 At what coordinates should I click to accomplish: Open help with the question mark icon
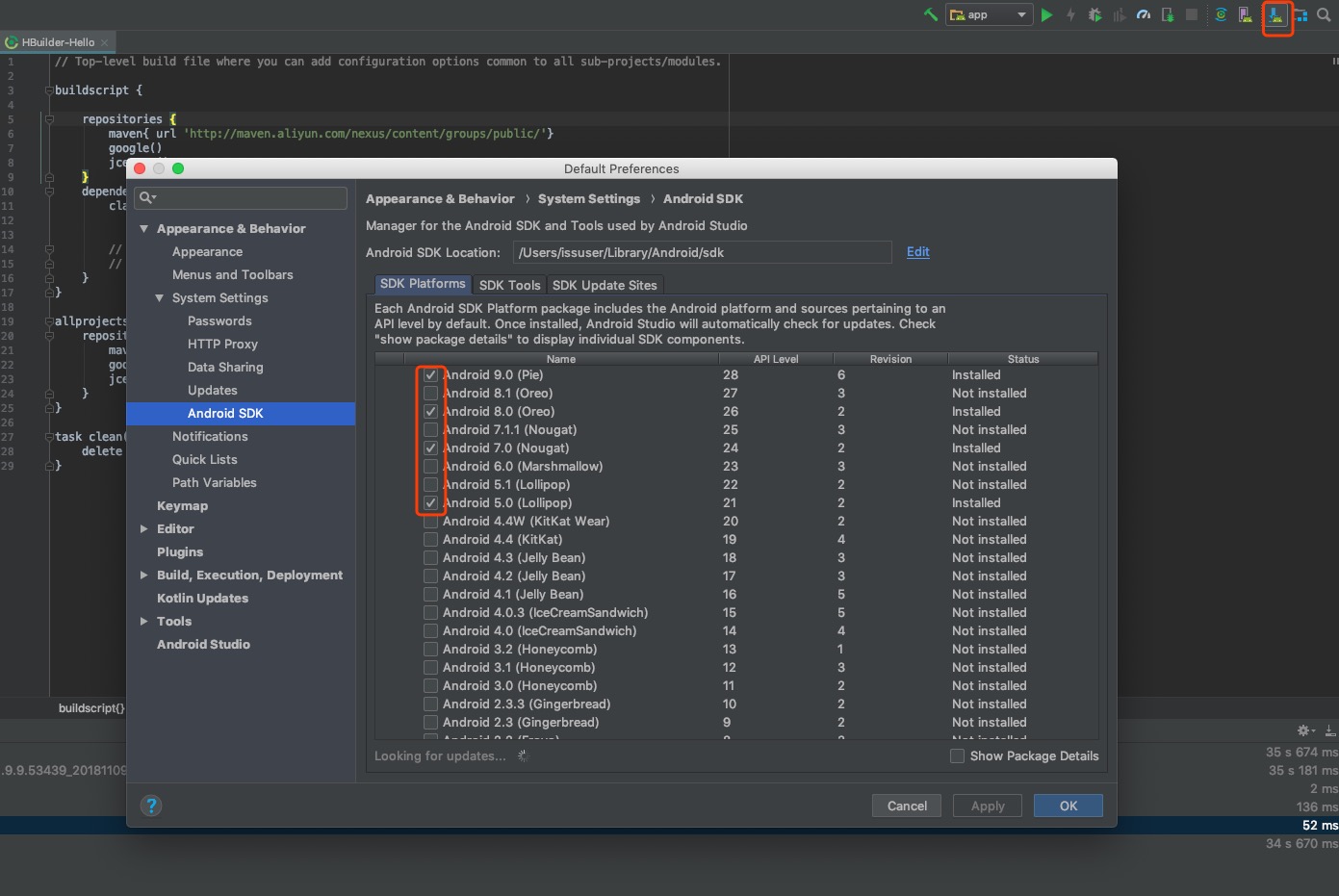(151, 806)
